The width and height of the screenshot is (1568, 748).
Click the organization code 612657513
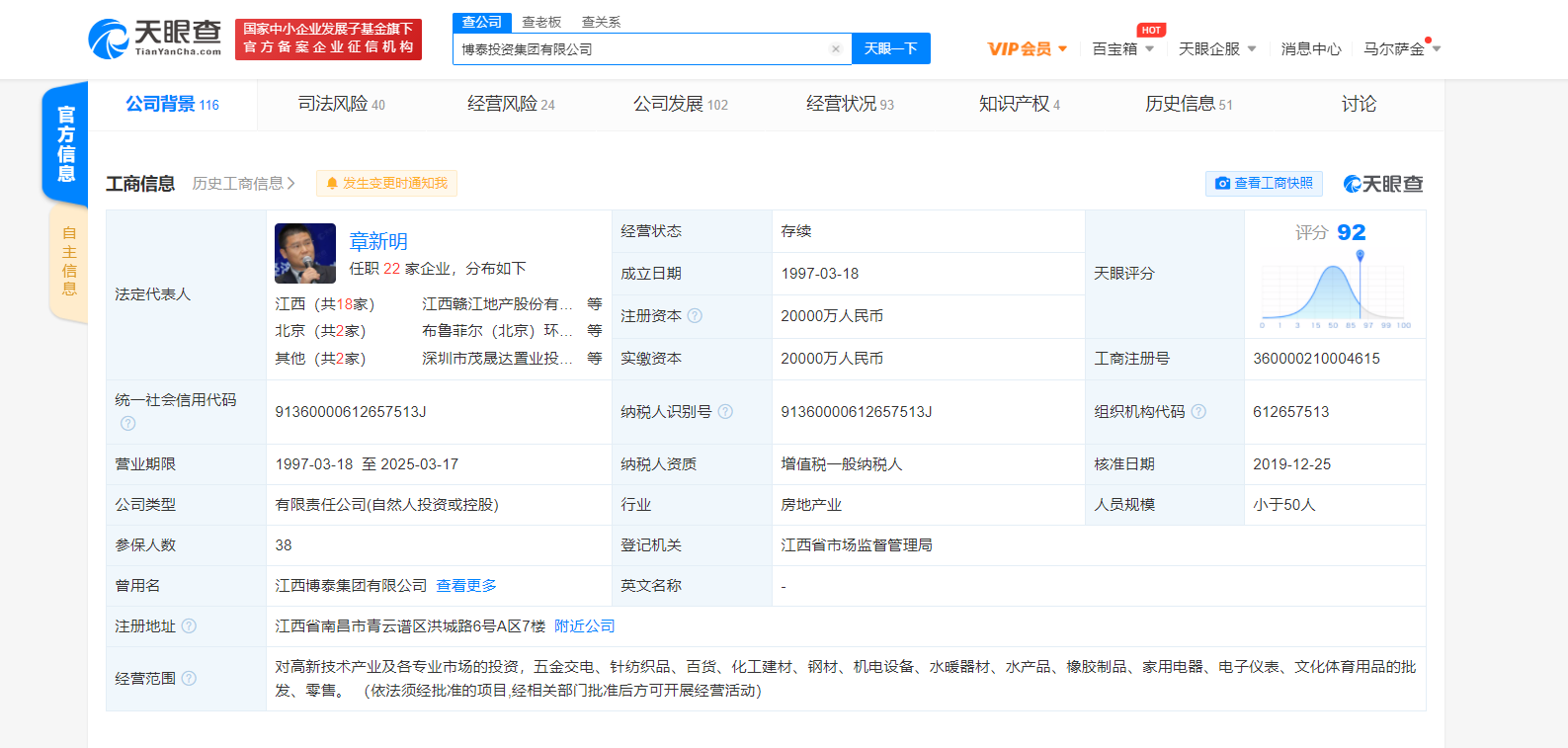(x=1290, y=412)
